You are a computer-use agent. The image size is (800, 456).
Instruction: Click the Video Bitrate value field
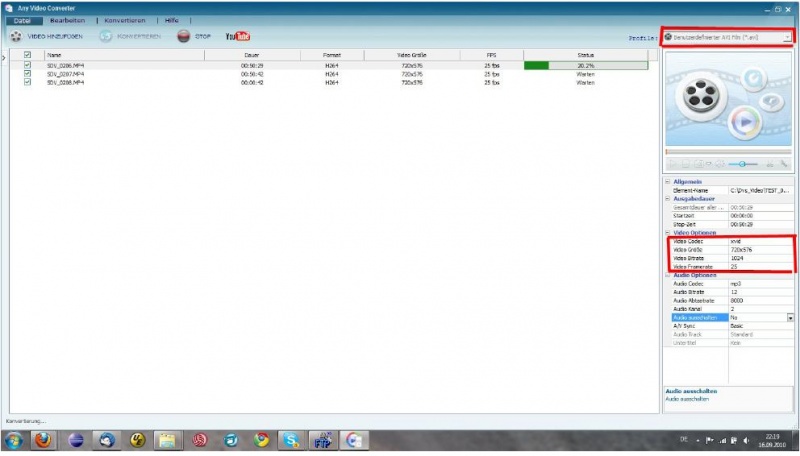pos(760,258)
